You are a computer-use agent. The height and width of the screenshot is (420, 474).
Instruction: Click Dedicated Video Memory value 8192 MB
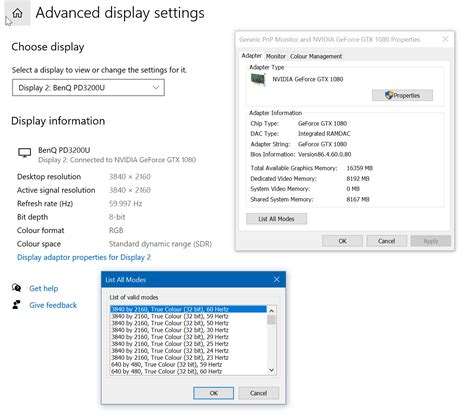pyautogui.click(x=358, y=179)
